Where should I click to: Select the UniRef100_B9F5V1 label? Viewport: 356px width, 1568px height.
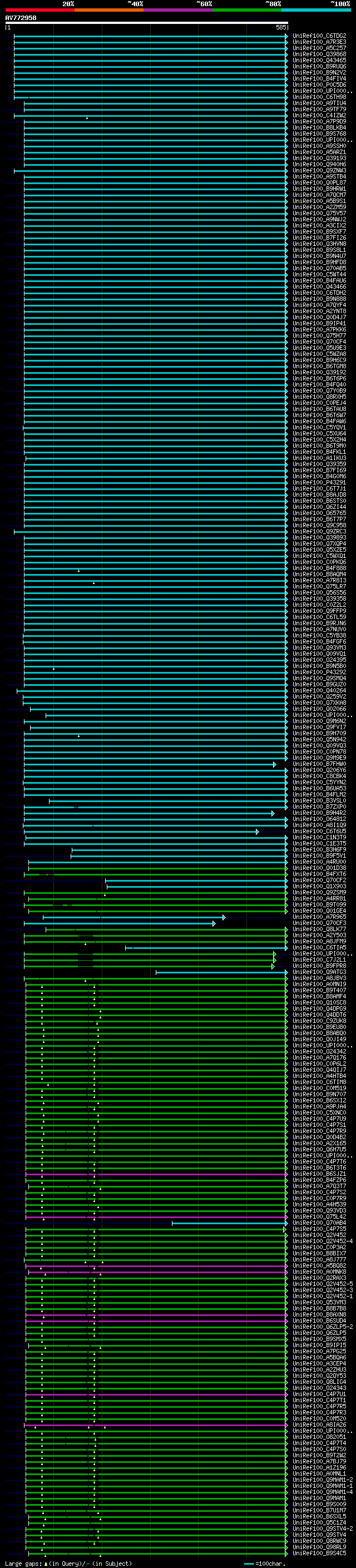pyautogui.click(x=319, y=855)
